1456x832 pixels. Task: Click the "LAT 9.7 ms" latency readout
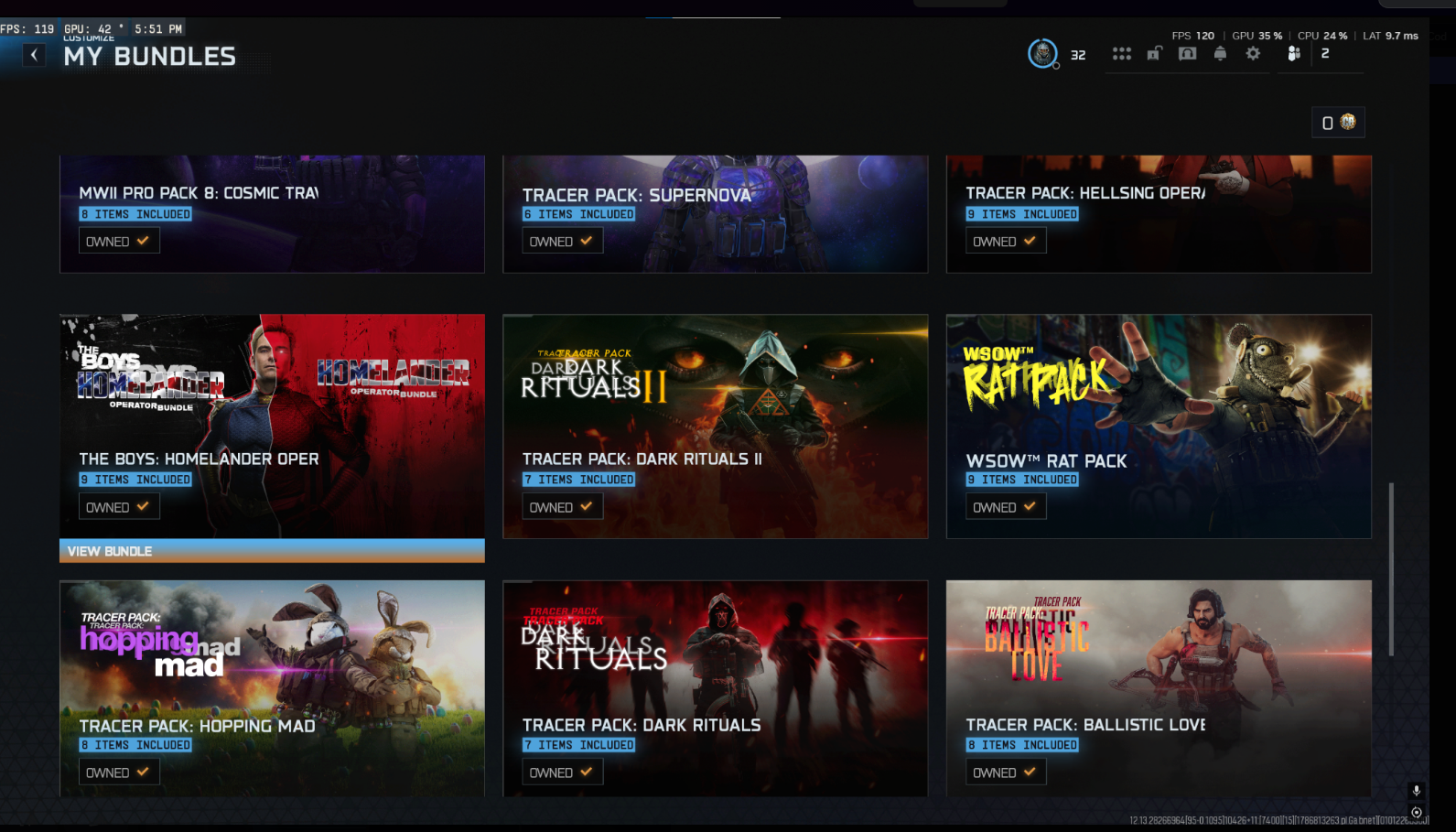pyautogui.click(x=1390, y=36)
